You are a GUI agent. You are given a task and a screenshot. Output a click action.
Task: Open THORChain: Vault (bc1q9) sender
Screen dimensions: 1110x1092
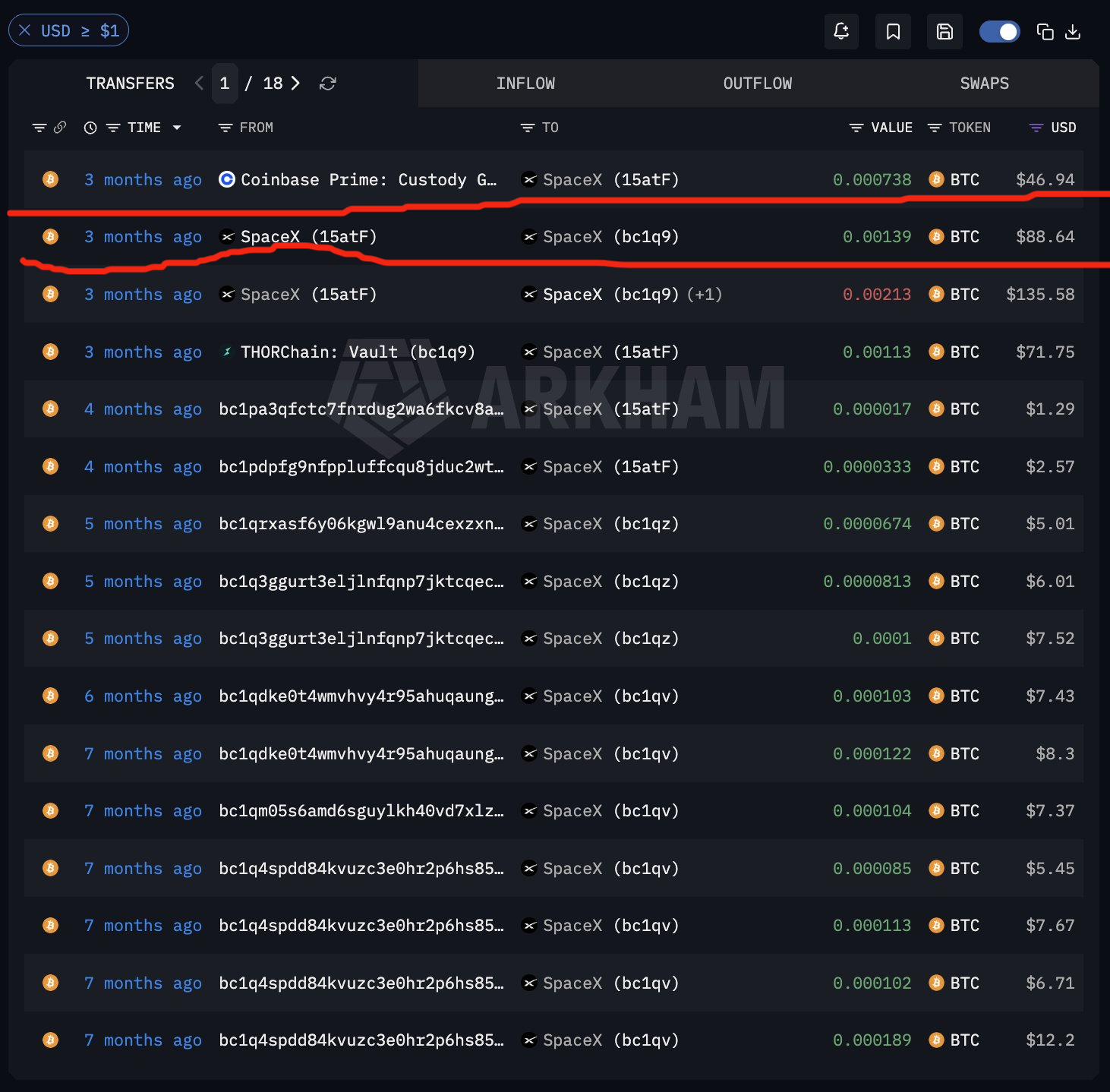[358, 352]
